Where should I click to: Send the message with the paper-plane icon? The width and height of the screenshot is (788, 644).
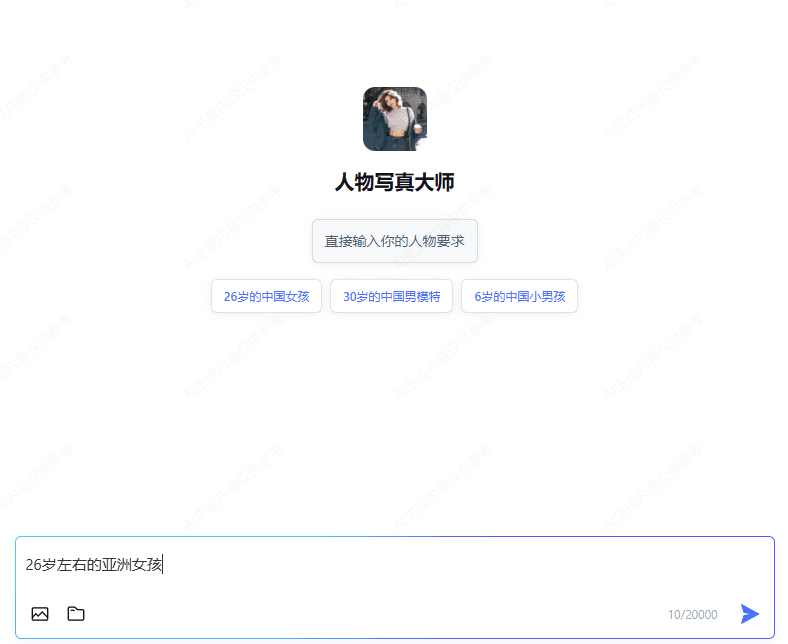[749, 614]
